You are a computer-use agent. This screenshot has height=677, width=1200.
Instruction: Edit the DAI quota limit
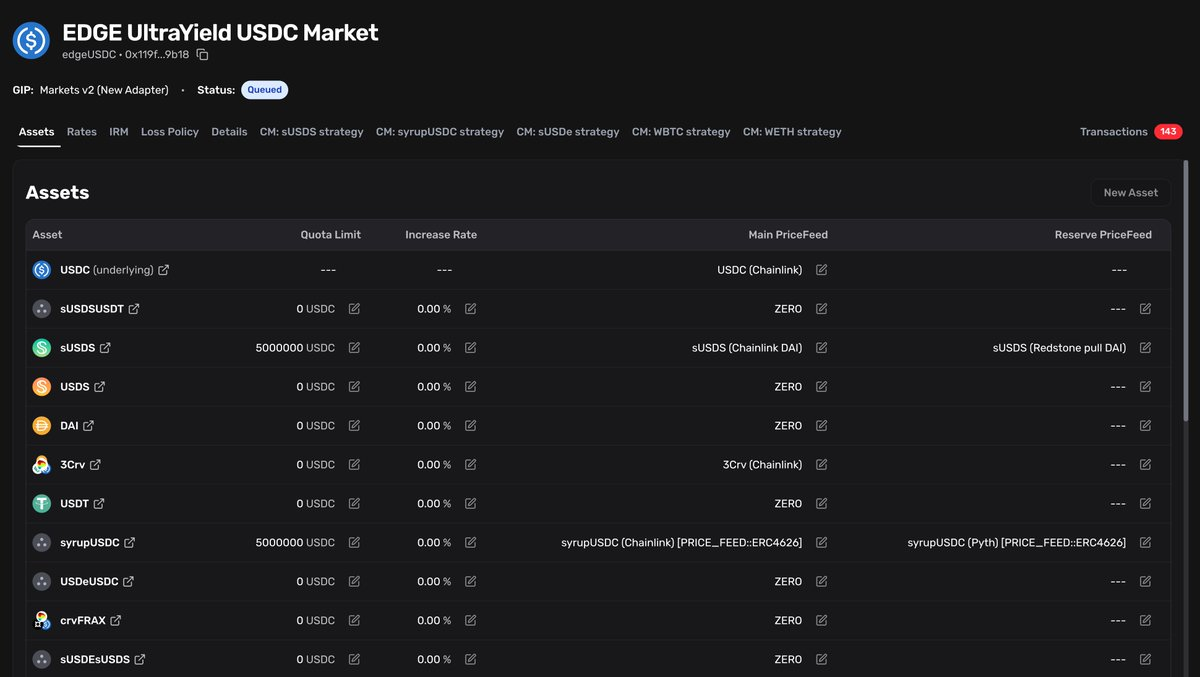coord(354,426)
